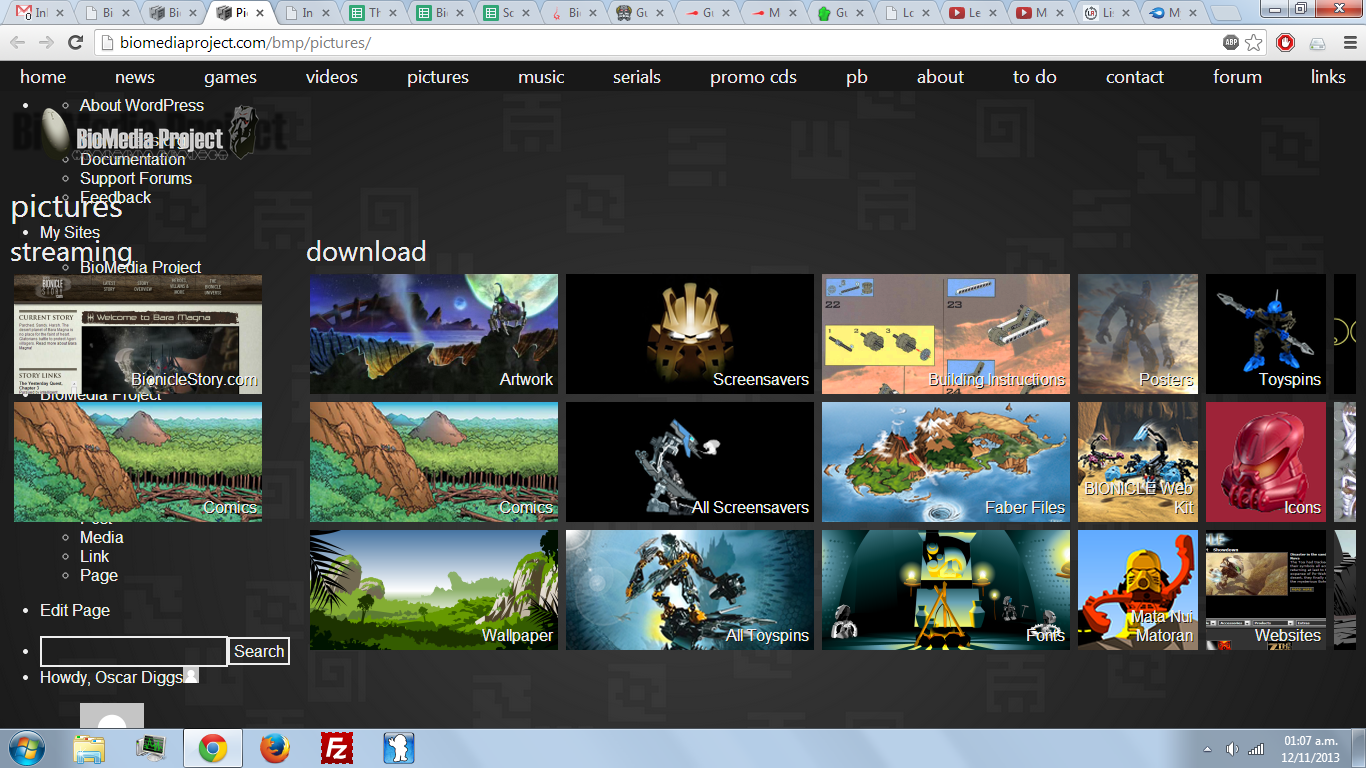Click the browser back navigation arrow
This screenshot has width=1366, height=768.
[17, 43]
